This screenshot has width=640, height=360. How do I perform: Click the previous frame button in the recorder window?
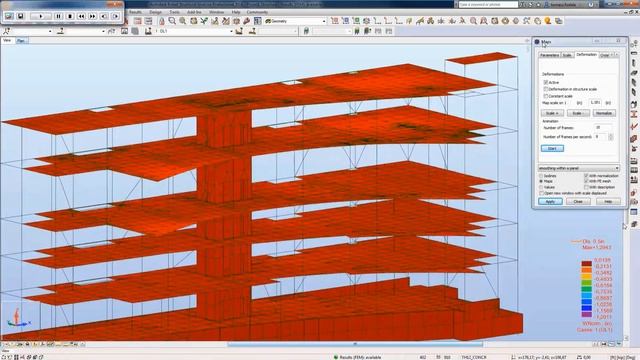(x=104, y=16)
